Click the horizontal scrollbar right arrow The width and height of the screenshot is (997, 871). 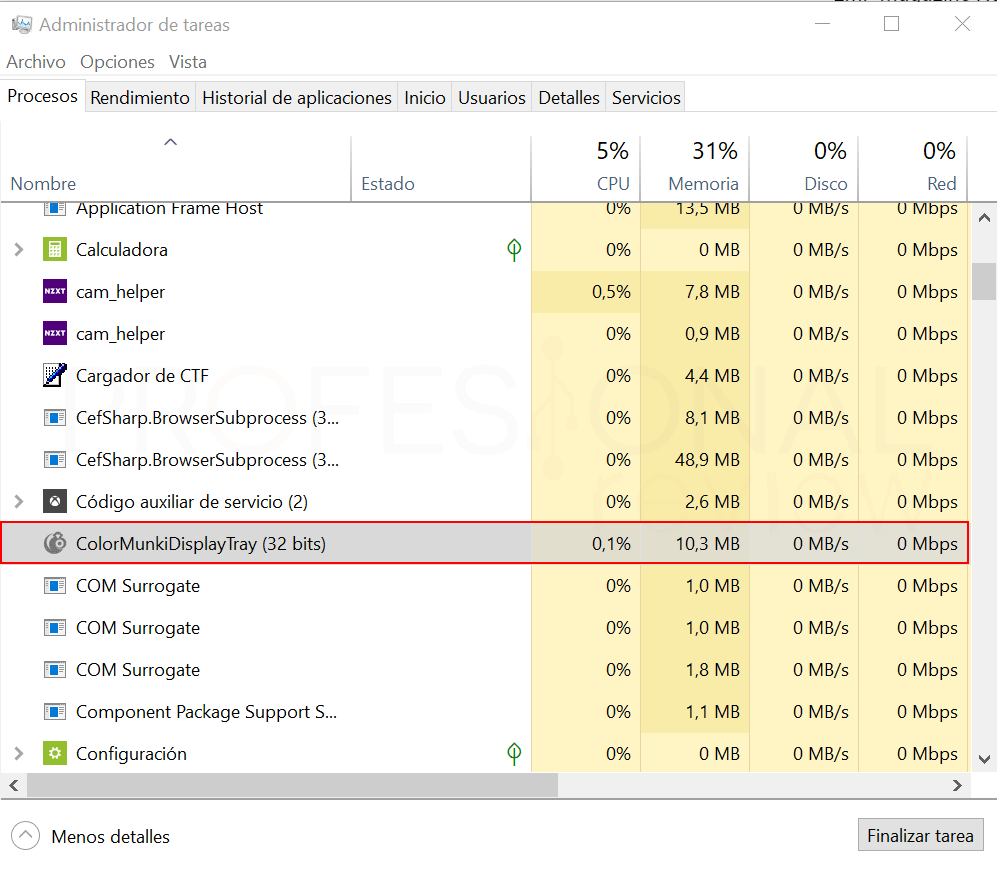[957, 786]
